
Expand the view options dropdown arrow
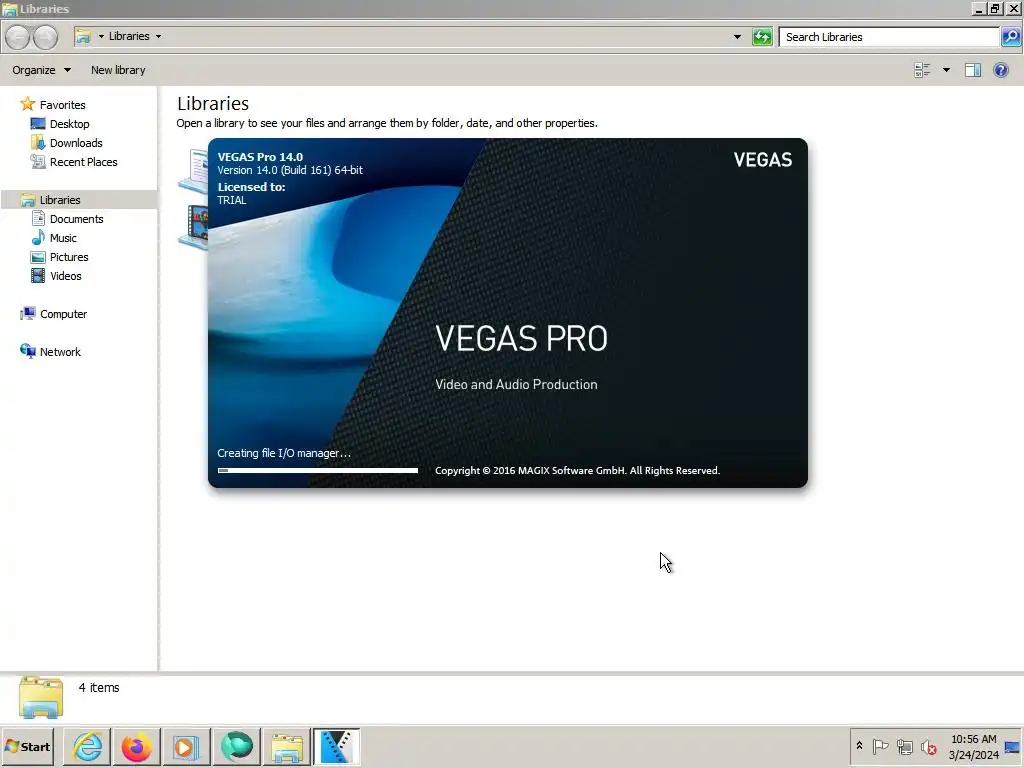[946, 70]
